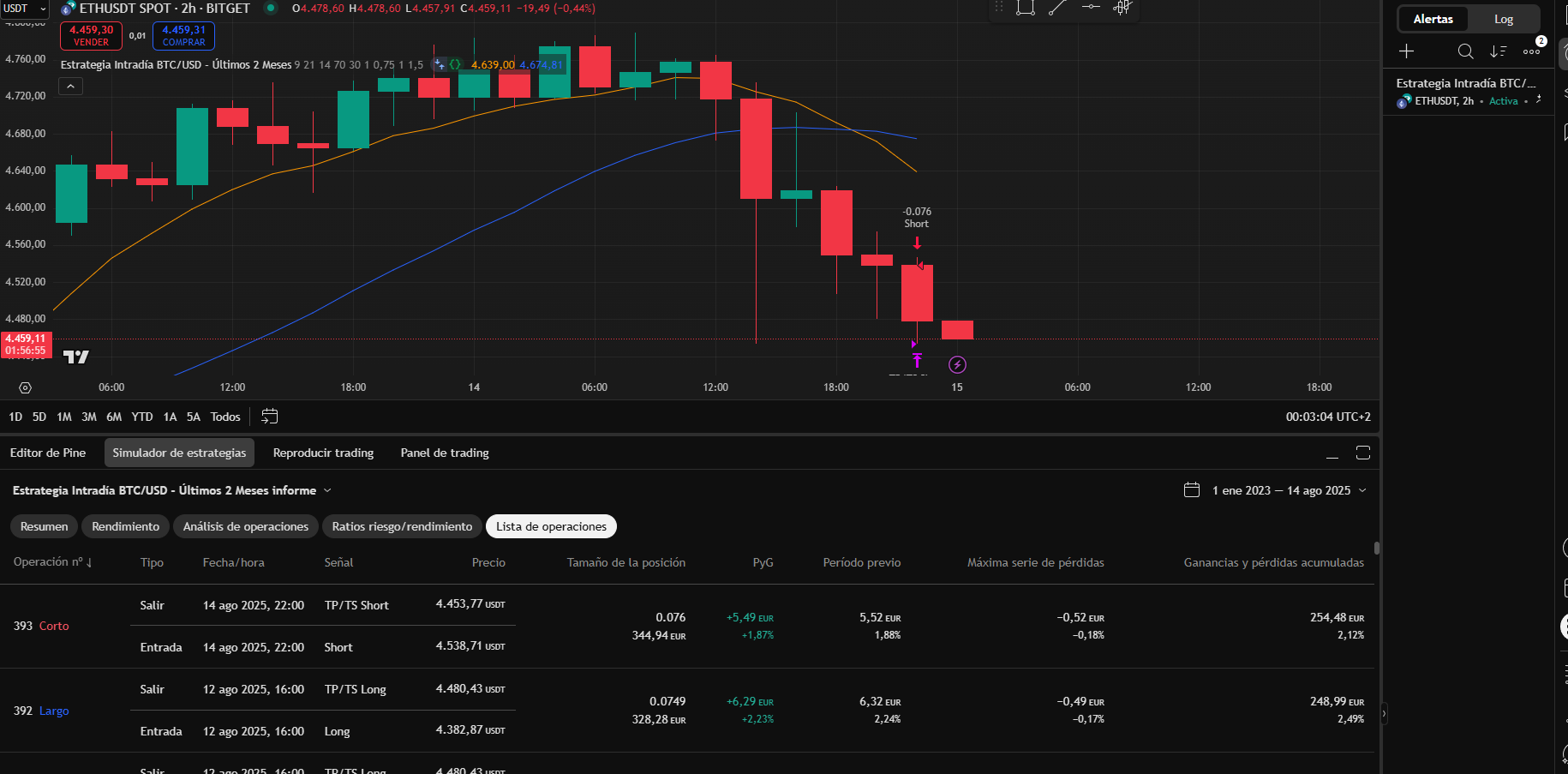Click the search alerts magnifier icon
The width and height of the screenshot is (1568, 774).
click(x=1465, y=51)
